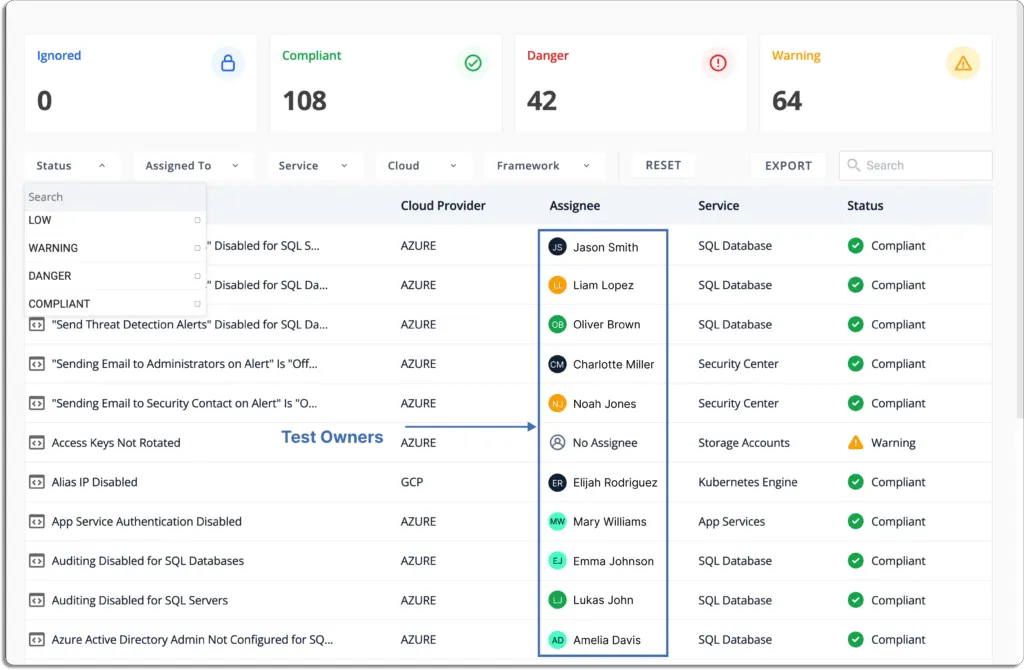
Task: Click the green check icon on the Compliant card
Action: coord(472,63)
